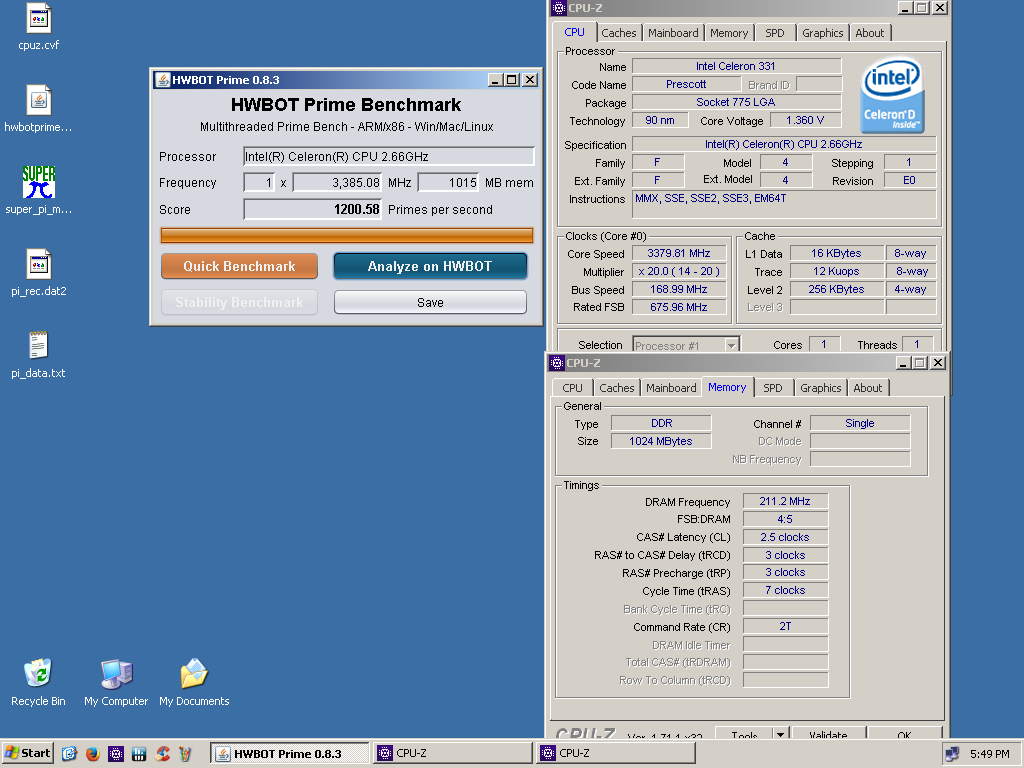
Task: Click the first quick launch icon beside Start
Action: coord(69,754)
